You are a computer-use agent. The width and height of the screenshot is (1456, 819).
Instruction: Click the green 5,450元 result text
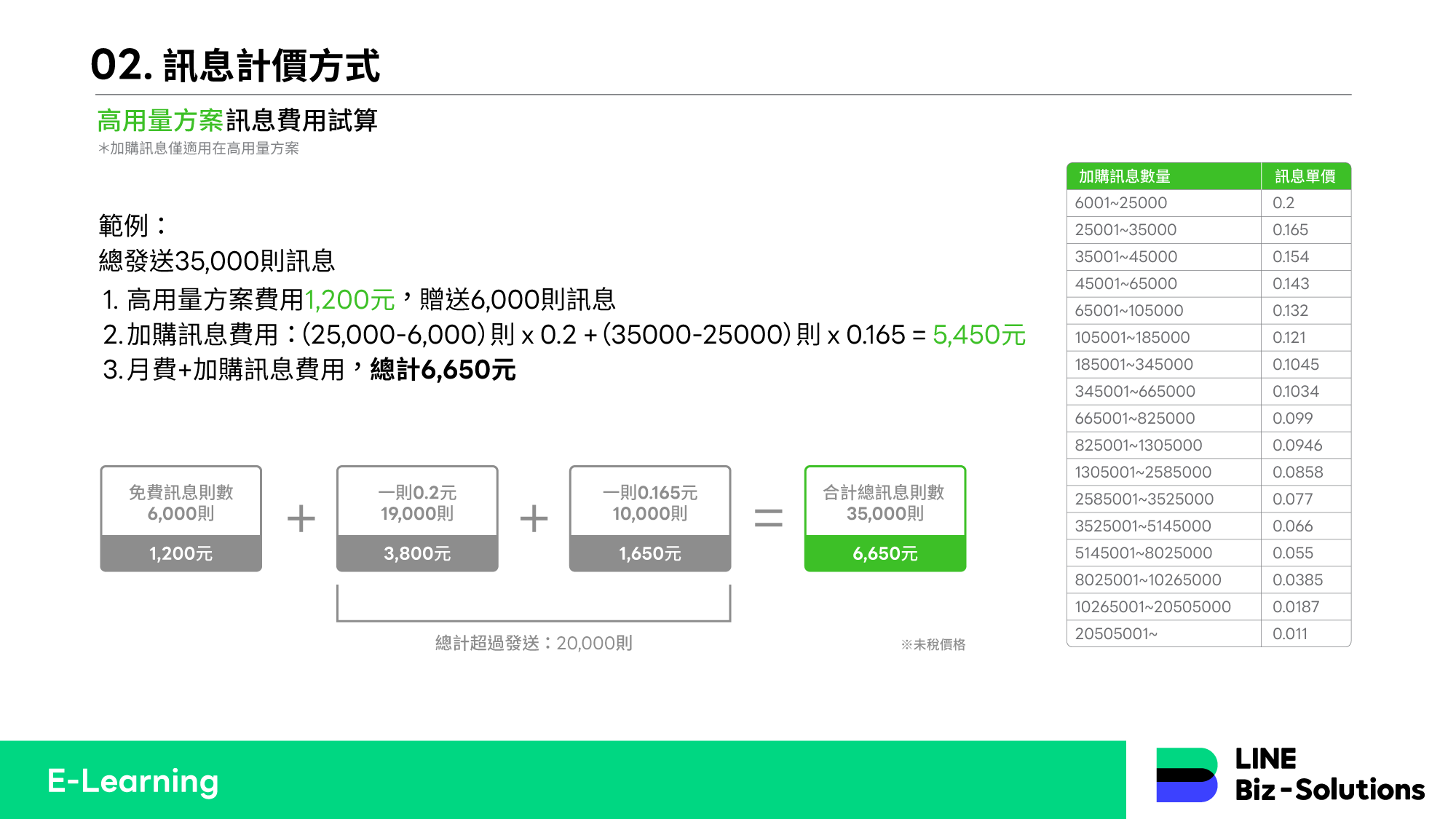click(x=978, y=335)
